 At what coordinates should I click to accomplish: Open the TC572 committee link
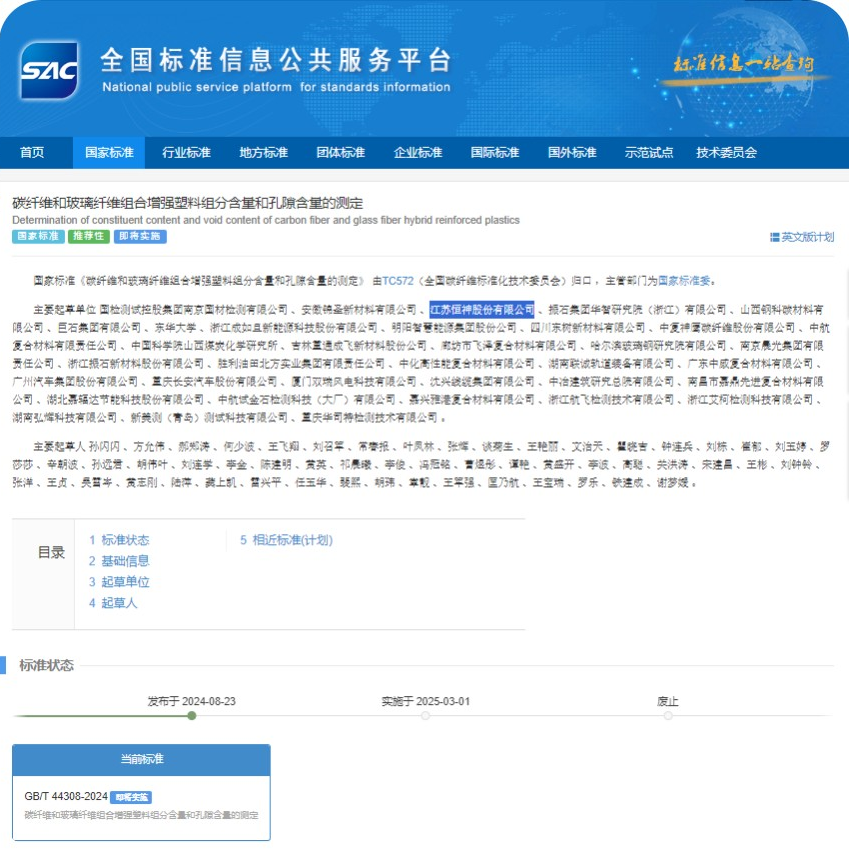[395, 281]
